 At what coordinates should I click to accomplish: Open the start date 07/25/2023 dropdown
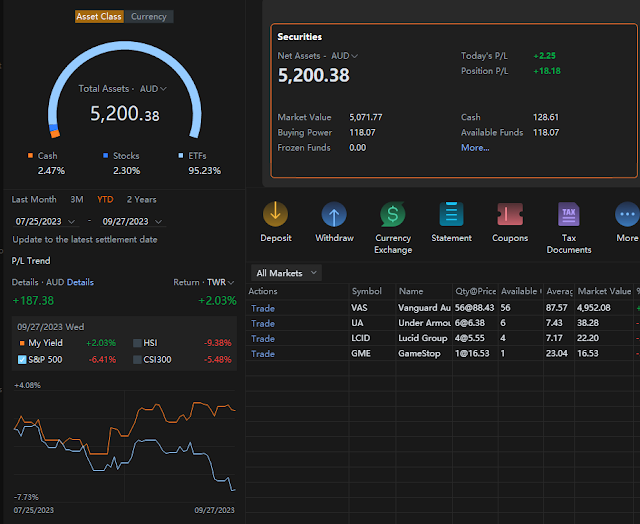pyautogui.click(x=45, y=222)
